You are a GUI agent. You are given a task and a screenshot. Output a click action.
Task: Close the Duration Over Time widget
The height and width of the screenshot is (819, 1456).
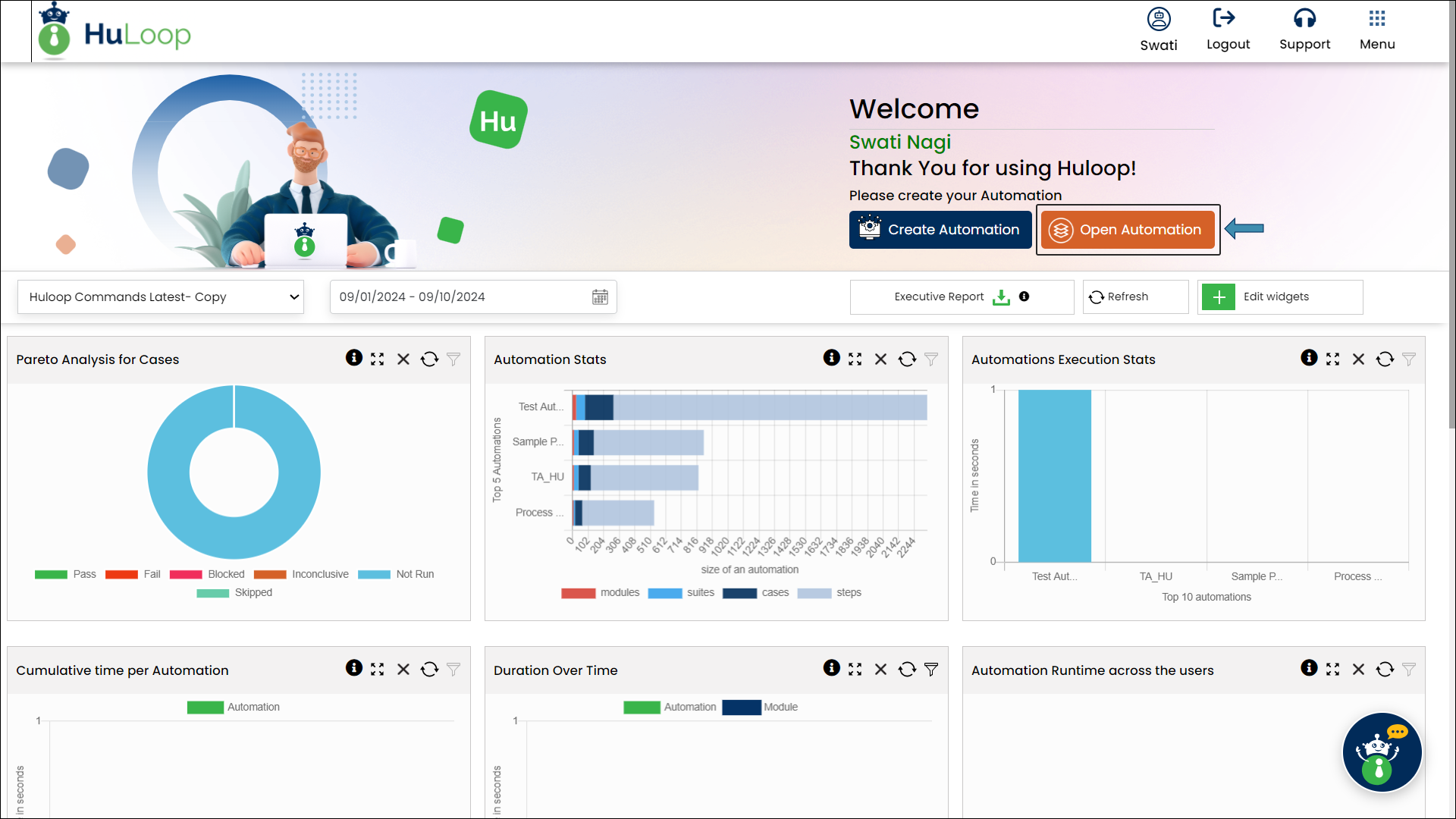880,670
